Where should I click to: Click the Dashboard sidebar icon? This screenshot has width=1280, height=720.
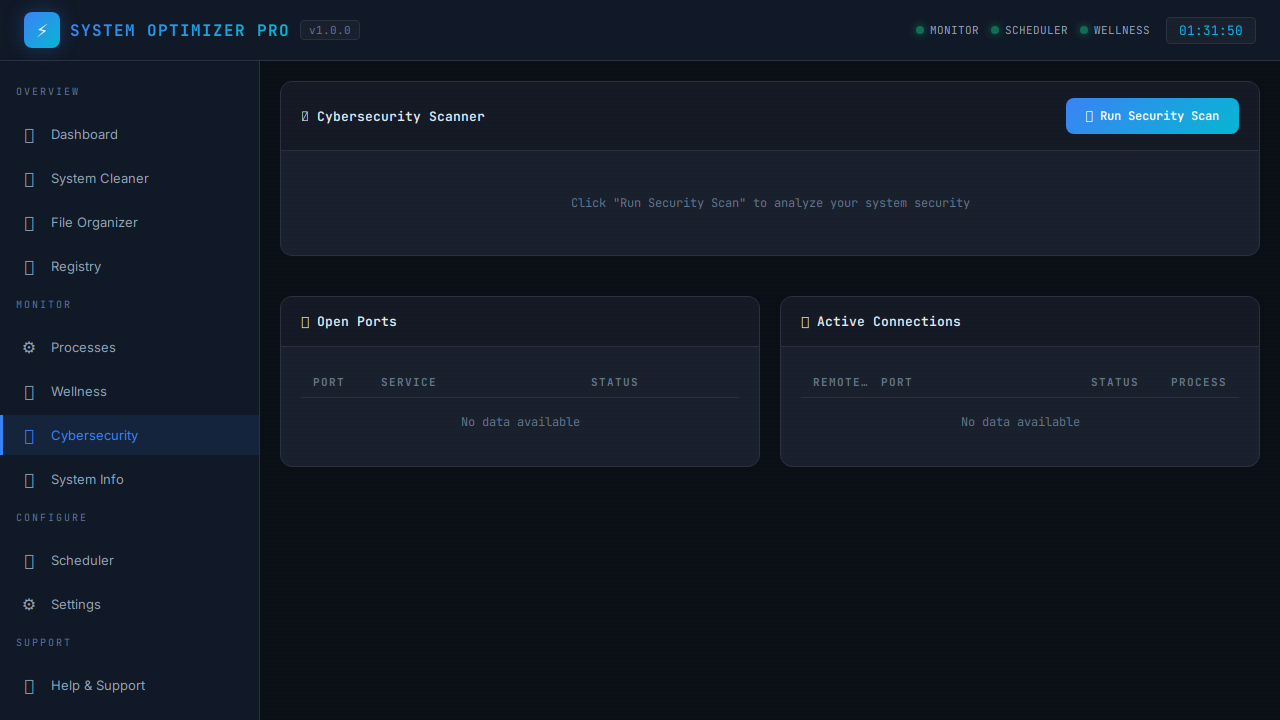29,135
